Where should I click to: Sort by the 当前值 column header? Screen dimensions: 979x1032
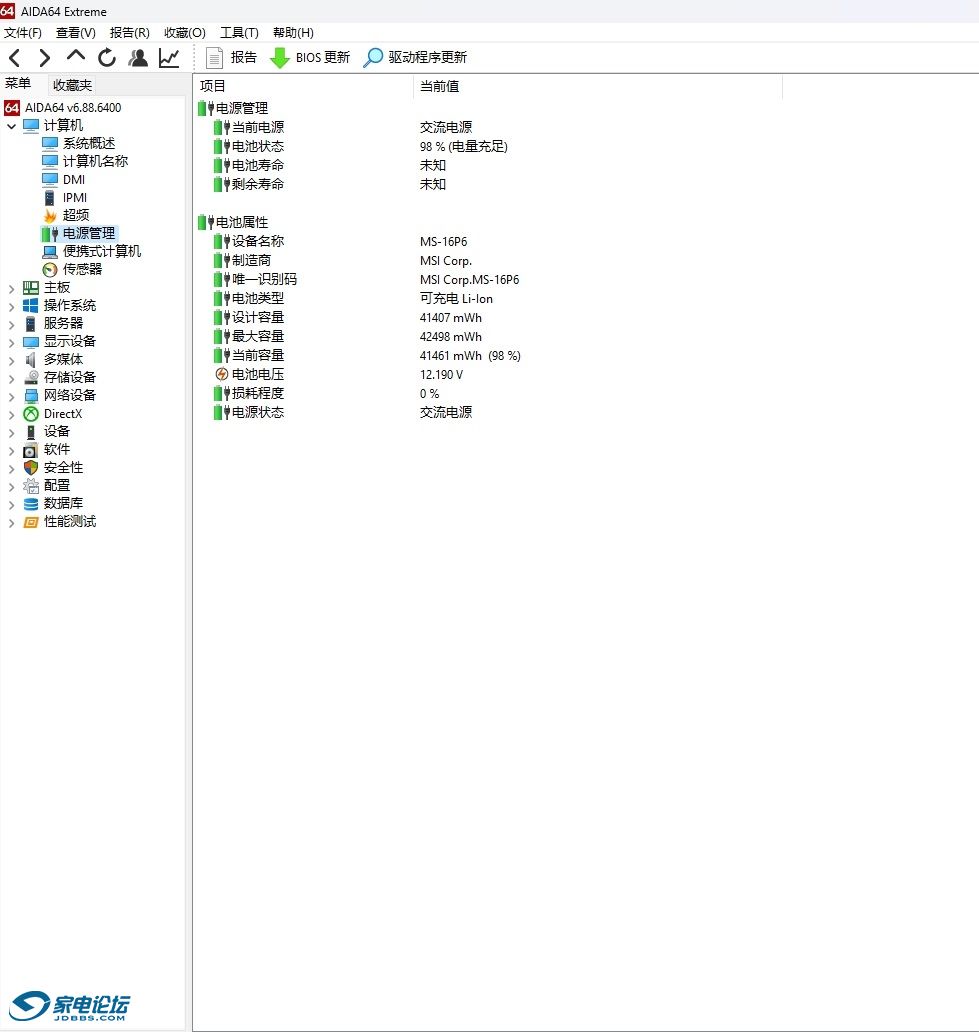point(598,86)
